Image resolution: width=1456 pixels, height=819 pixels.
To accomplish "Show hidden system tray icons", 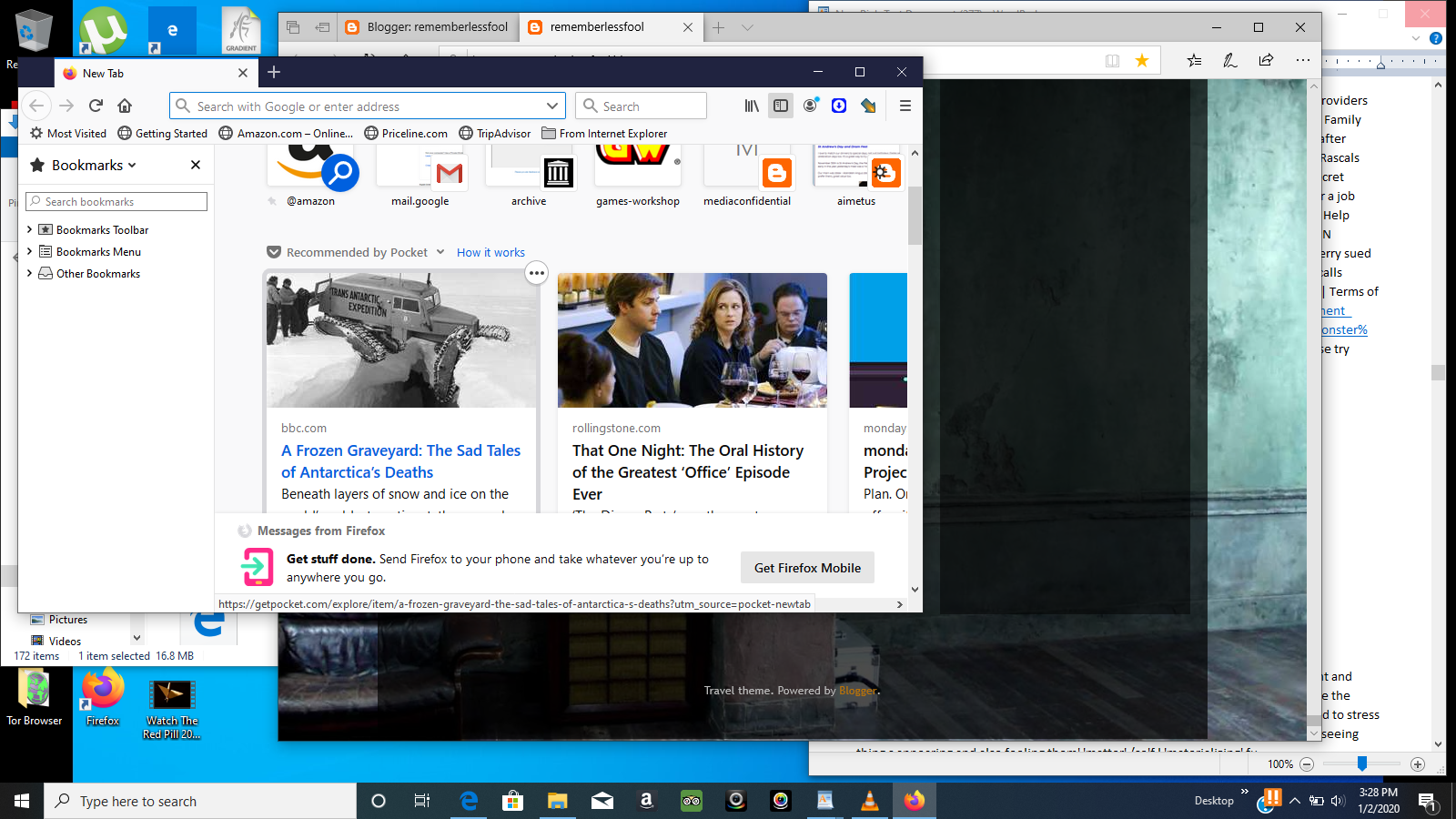I will 1295,801.
